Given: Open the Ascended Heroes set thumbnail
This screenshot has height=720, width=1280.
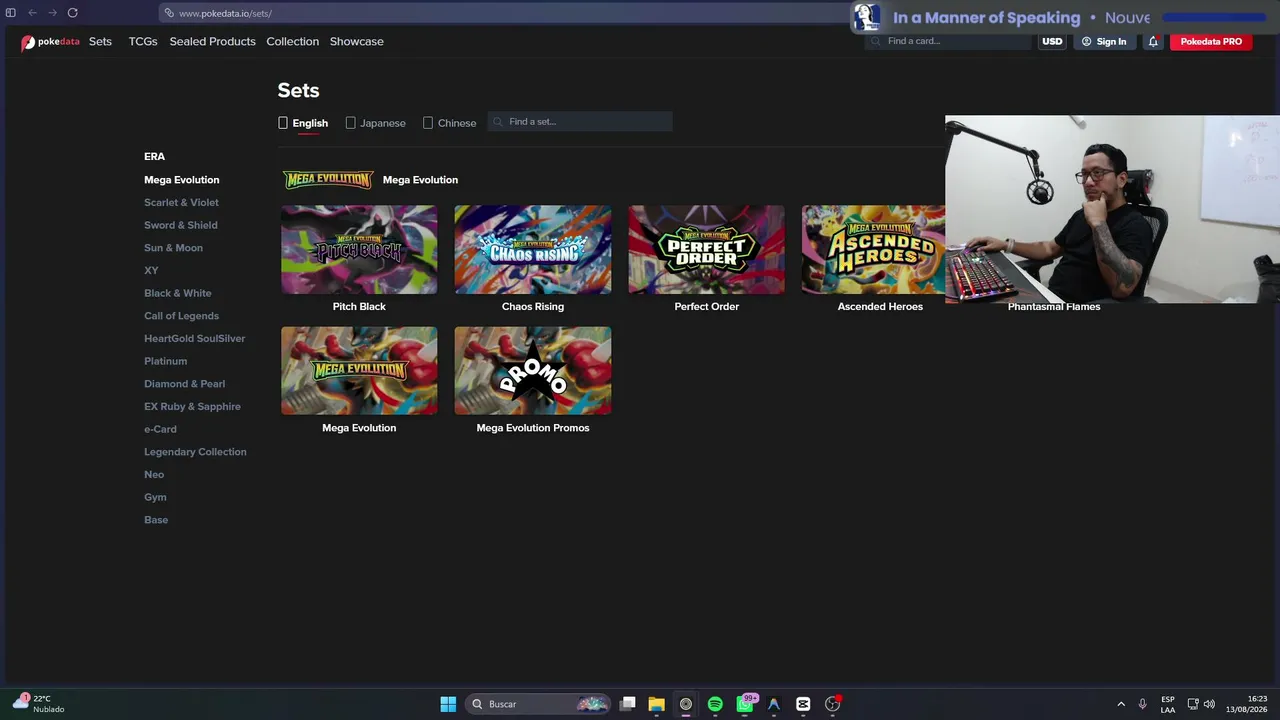Looking at the screenshot, I should [873, 250].
